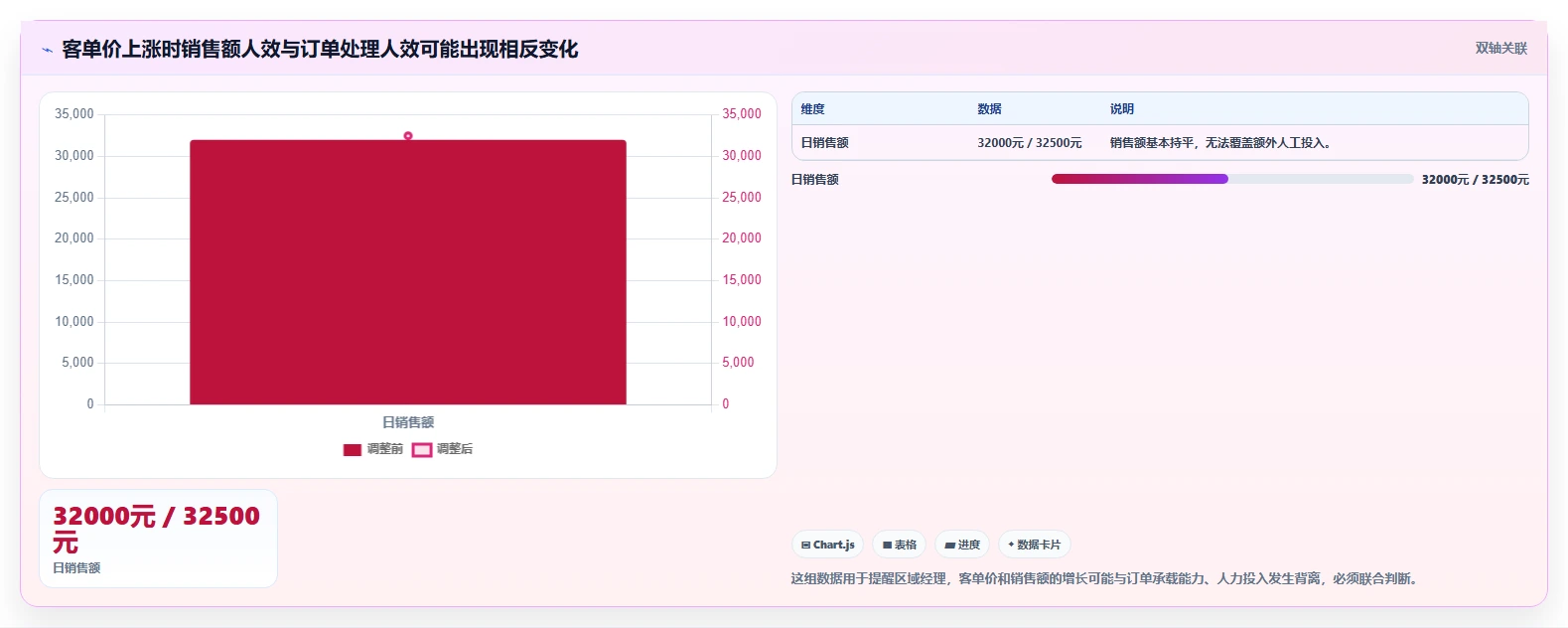Click the Chart.js chip
The width and height of the screenshot is (1568, 628).
pyautogui.click(x=827, y=545)
